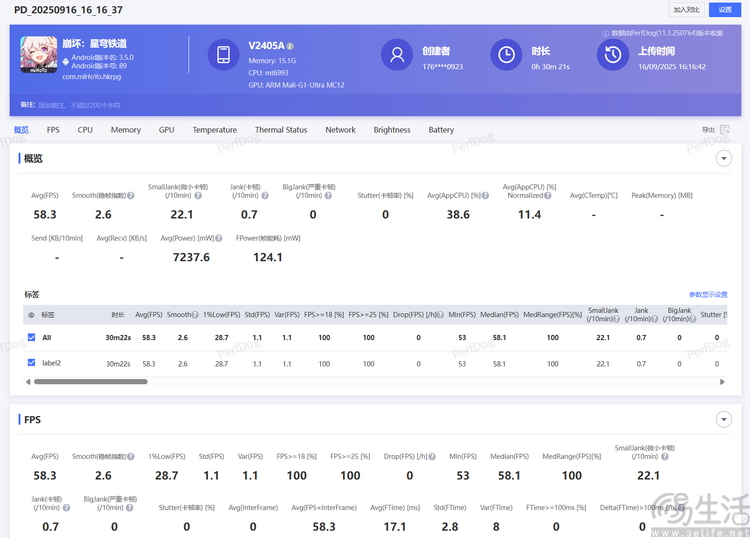Collapse the 概览 section with chevron
750x538 pixels.
(x=724, y=158)
